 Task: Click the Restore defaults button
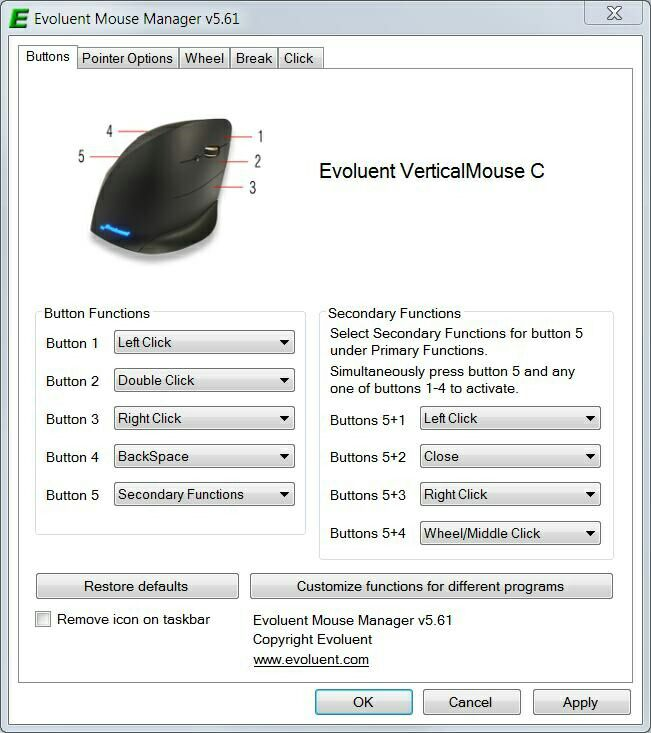click(x=137, y=586)
